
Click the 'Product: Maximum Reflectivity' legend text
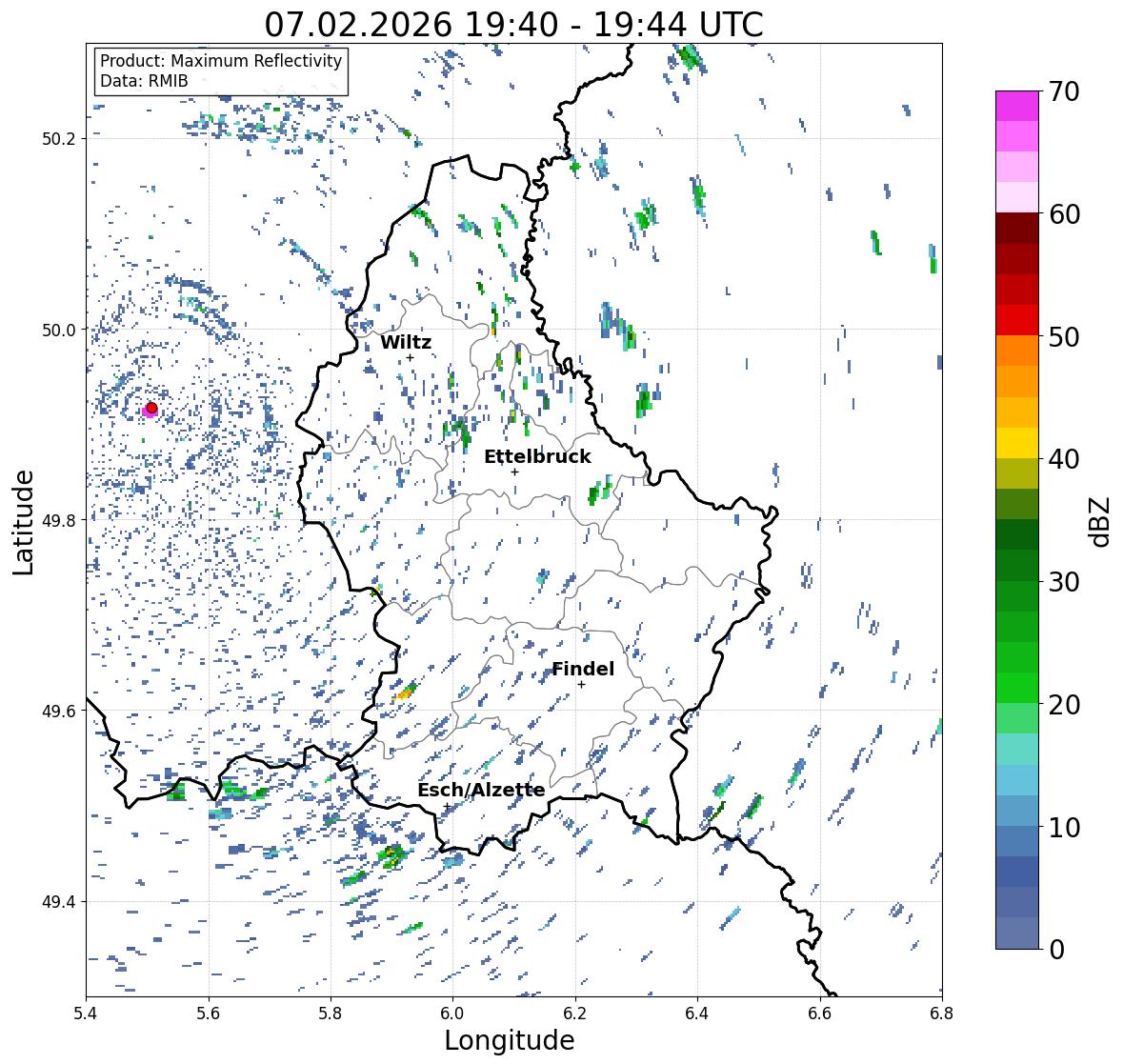[221, 61]
